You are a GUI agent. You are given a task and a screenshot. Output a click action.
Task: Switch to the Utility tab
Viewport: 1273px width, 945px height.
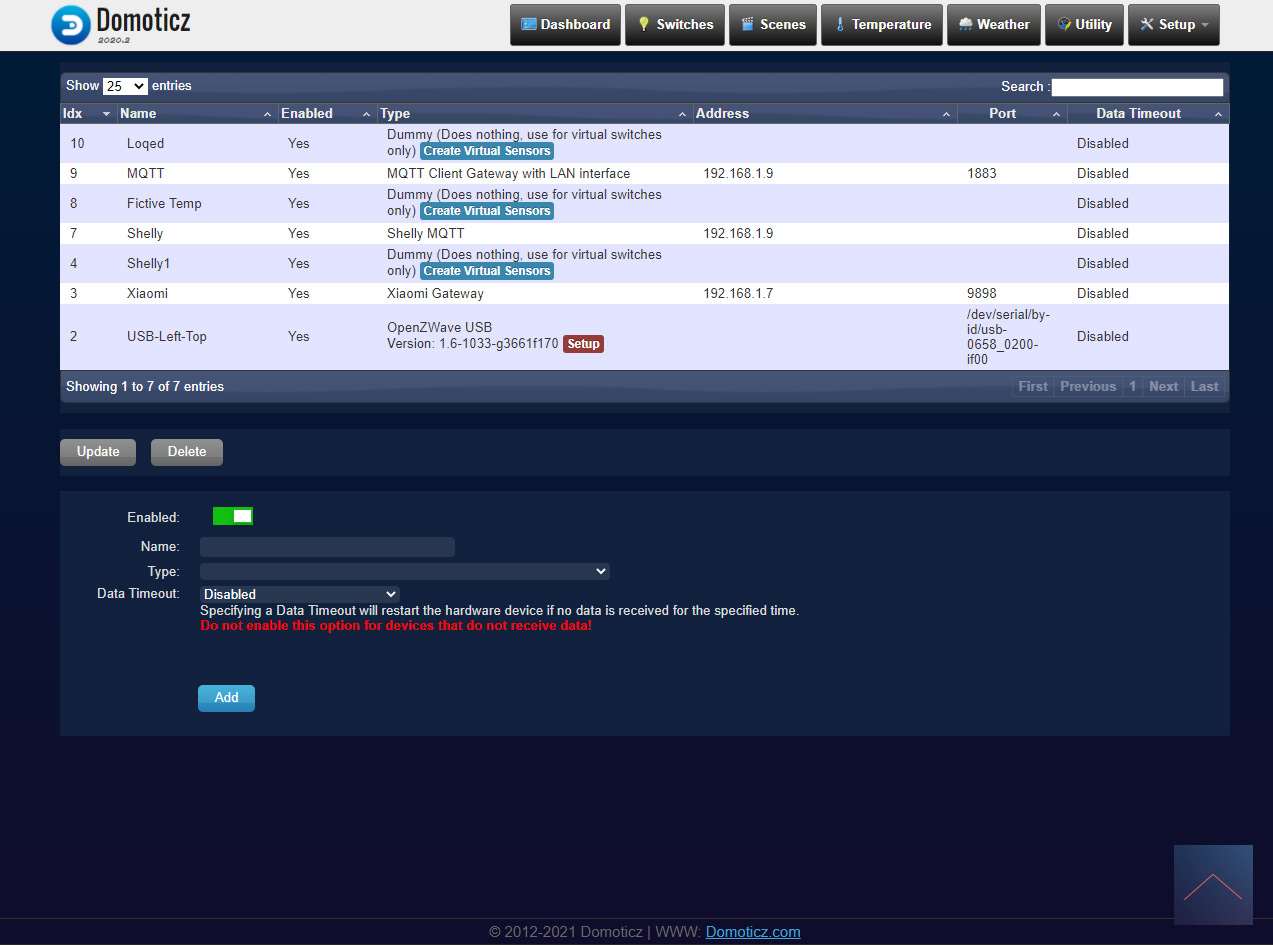1084,25
